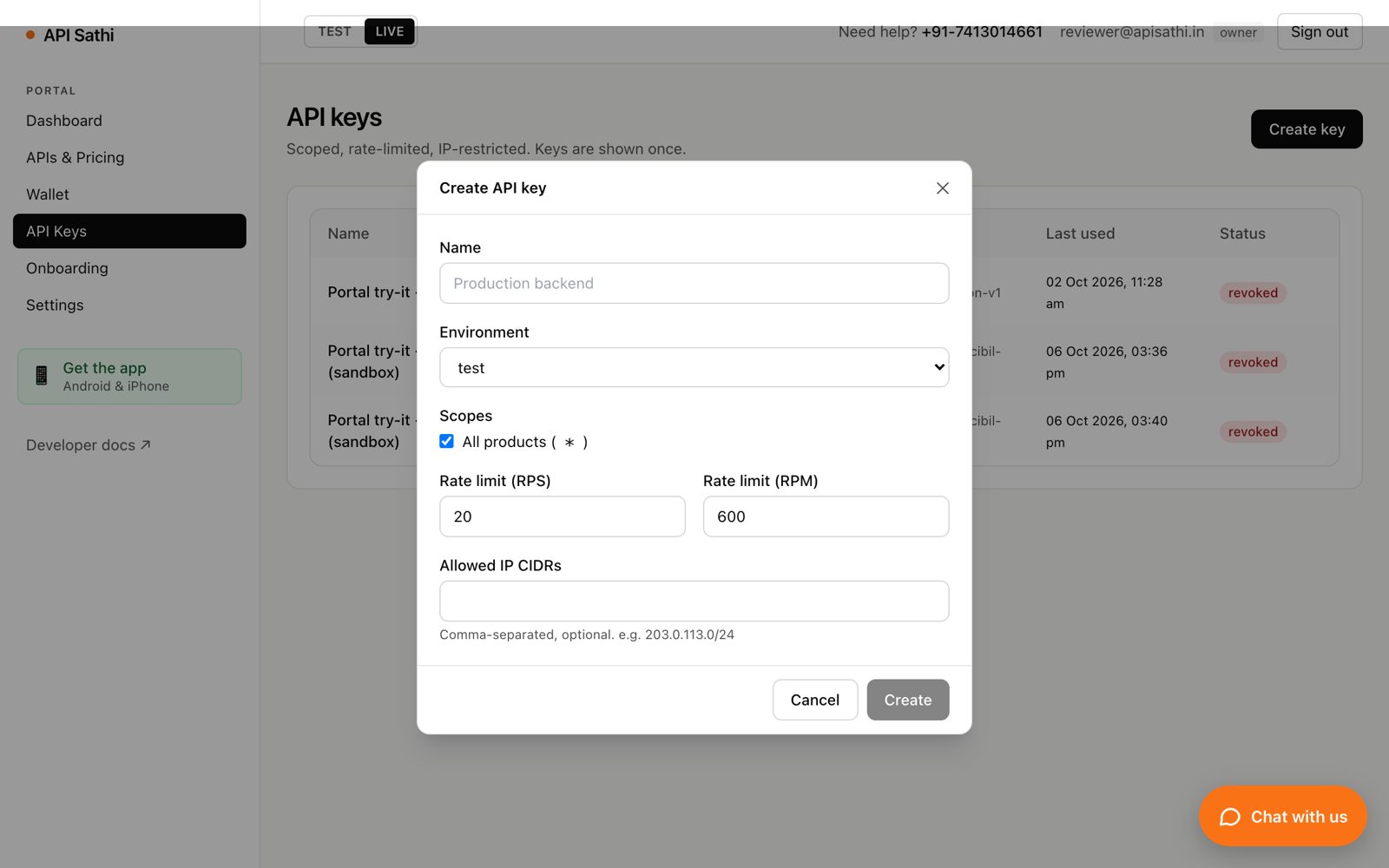This screenshot has height=868, width=1389.
Task: Click the Get the app banner
Action: pyautogui.click(x=129, y=377)
